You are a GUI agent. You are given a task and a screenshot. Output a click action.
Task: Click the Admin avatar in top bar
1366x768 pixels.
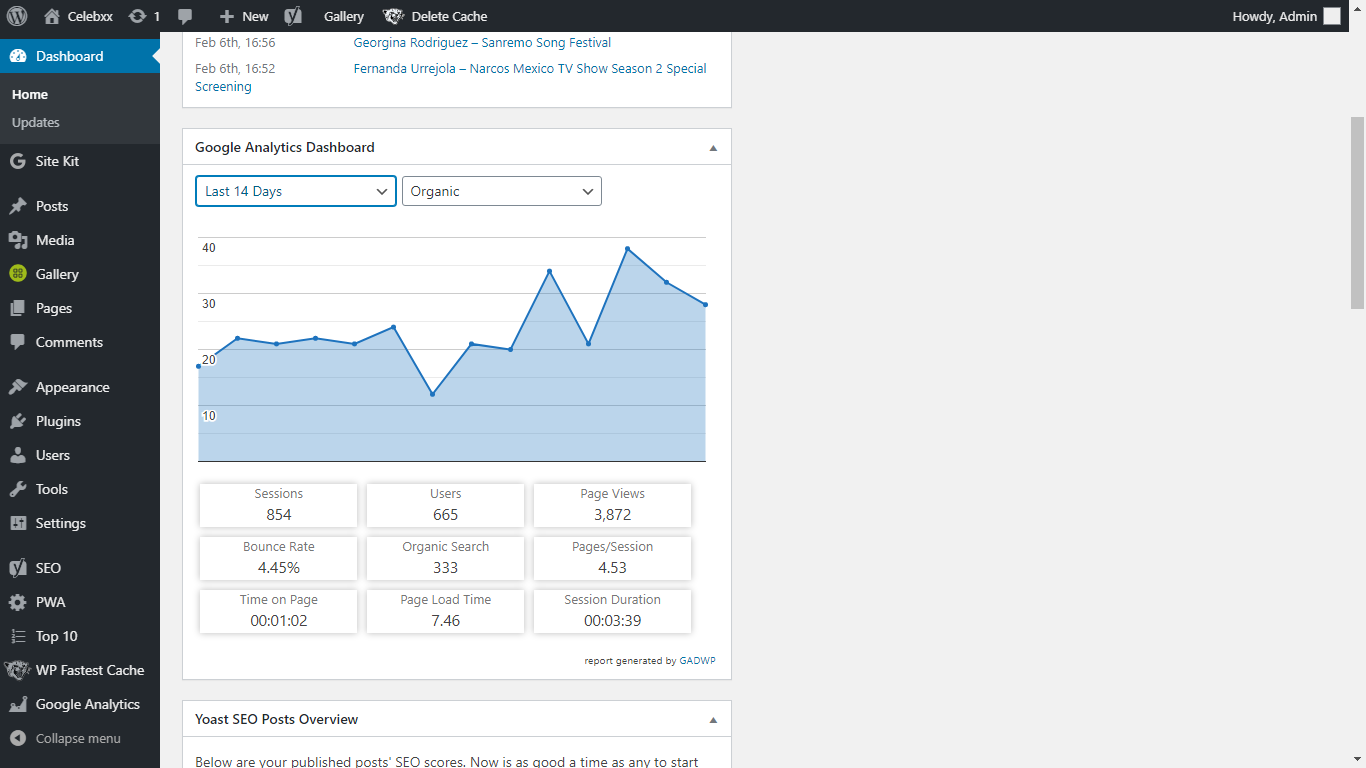point(1332,16)
